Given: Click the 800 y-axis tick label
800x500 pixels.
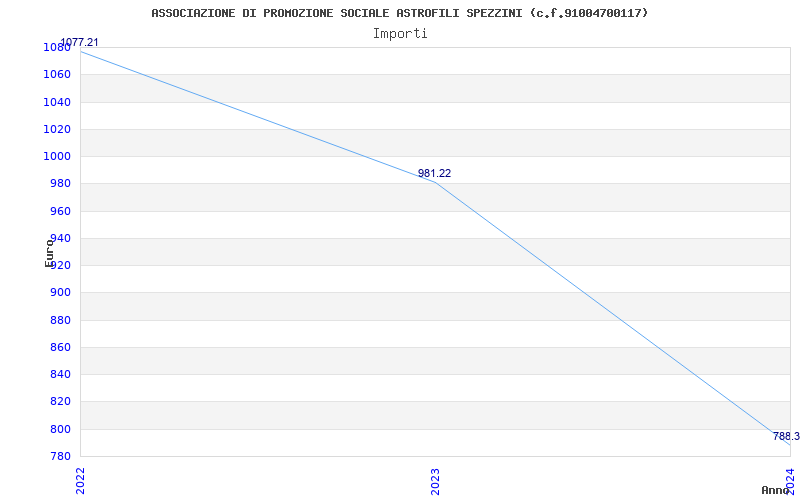Looking at the screenshot, I should click(x=60, y=430).
